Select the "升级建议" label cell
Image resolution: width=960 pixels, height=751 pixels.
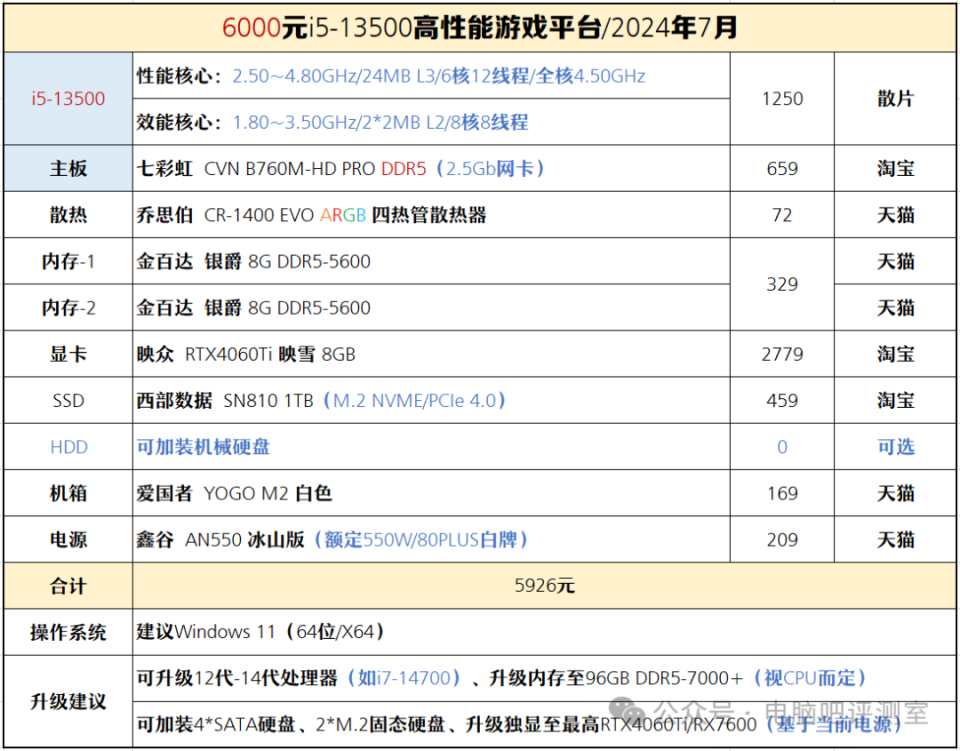pyautogui.click(x=68, y=701)
